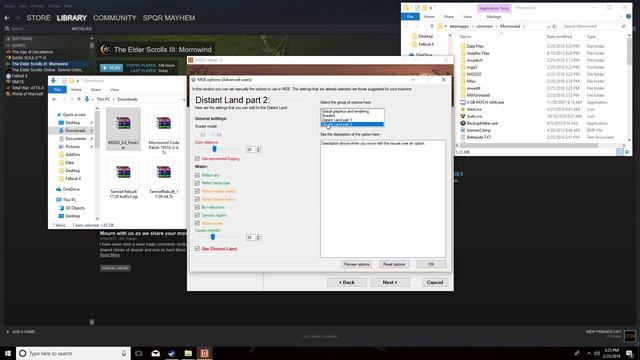Toggle Reflect nearby statics checkbox

click(x=197, y=191)
